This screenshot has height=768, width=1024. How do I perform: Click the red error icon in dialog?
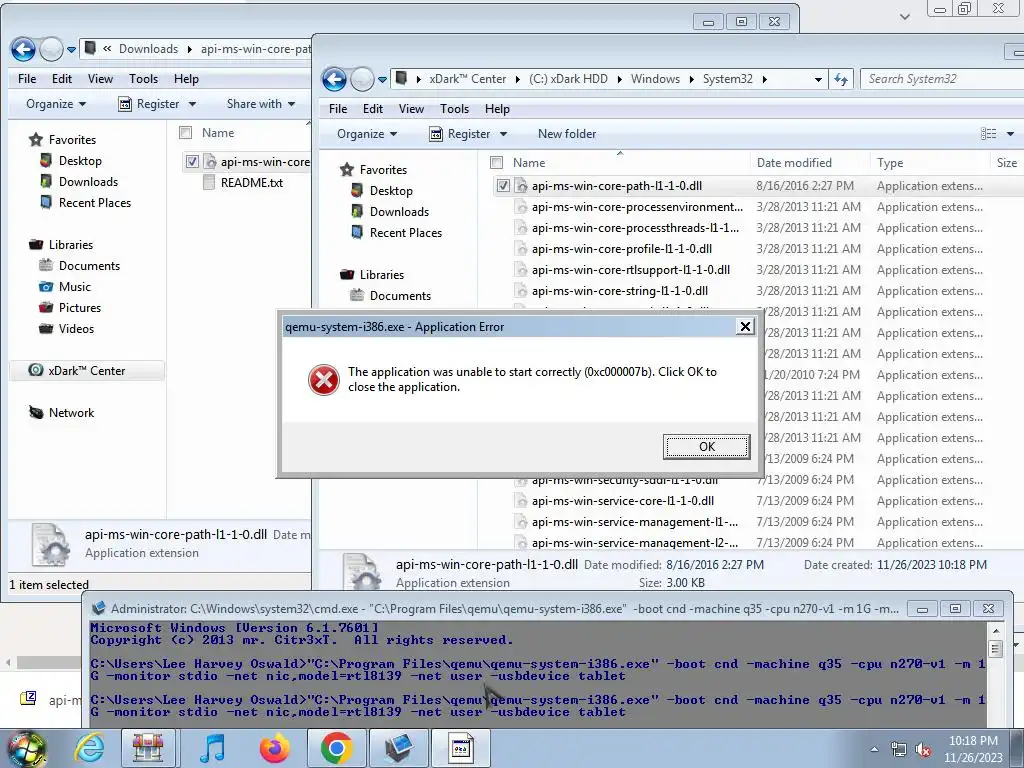323,380
